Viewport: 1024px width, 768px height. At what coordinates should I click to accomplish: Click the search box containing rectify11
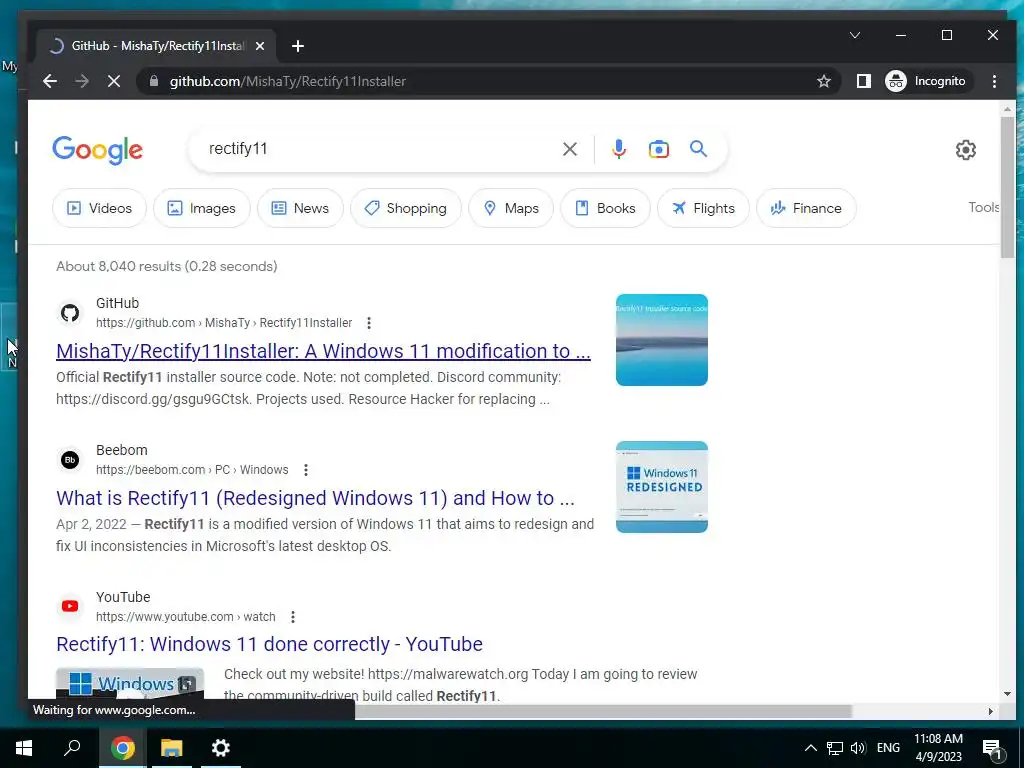pos(379,149)
